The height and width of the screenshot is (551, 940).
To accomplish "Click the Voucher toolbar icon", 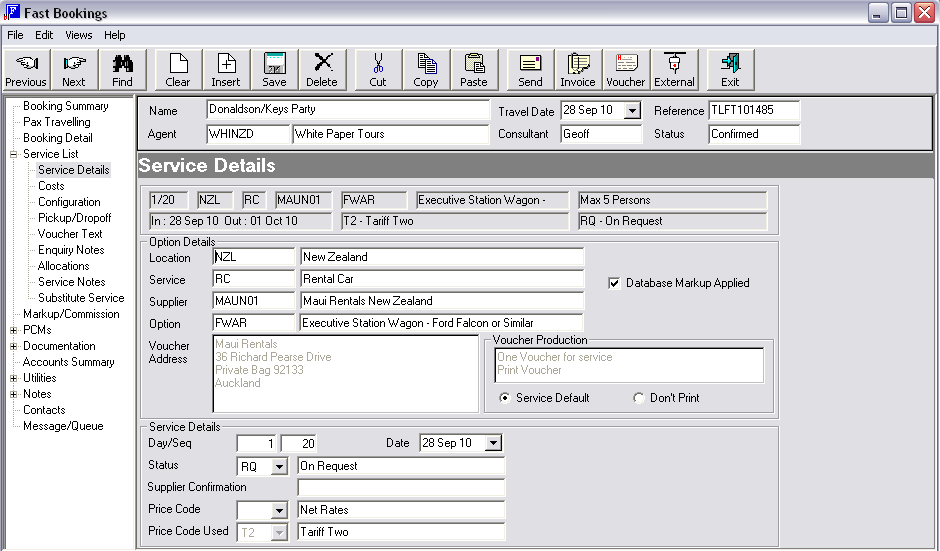I will point(626,69).
